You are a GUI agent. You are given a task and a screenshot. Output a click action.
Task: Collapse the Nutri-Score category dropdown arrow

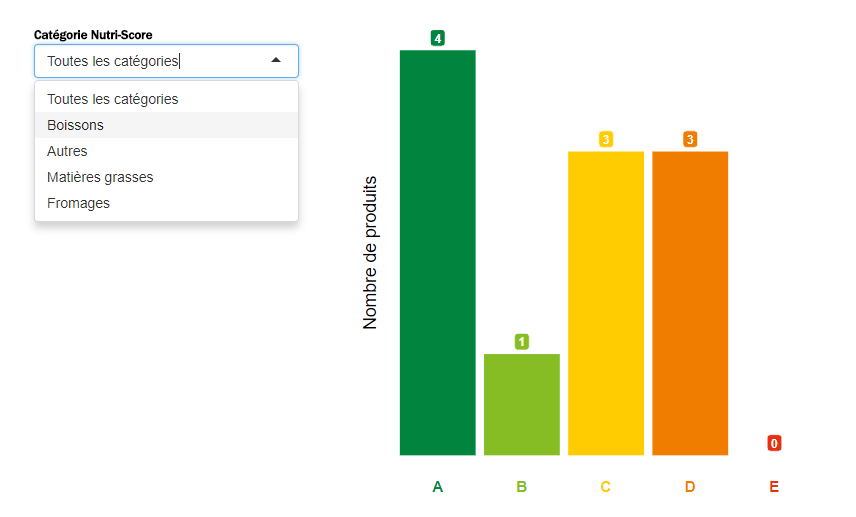tap(276, 61)
